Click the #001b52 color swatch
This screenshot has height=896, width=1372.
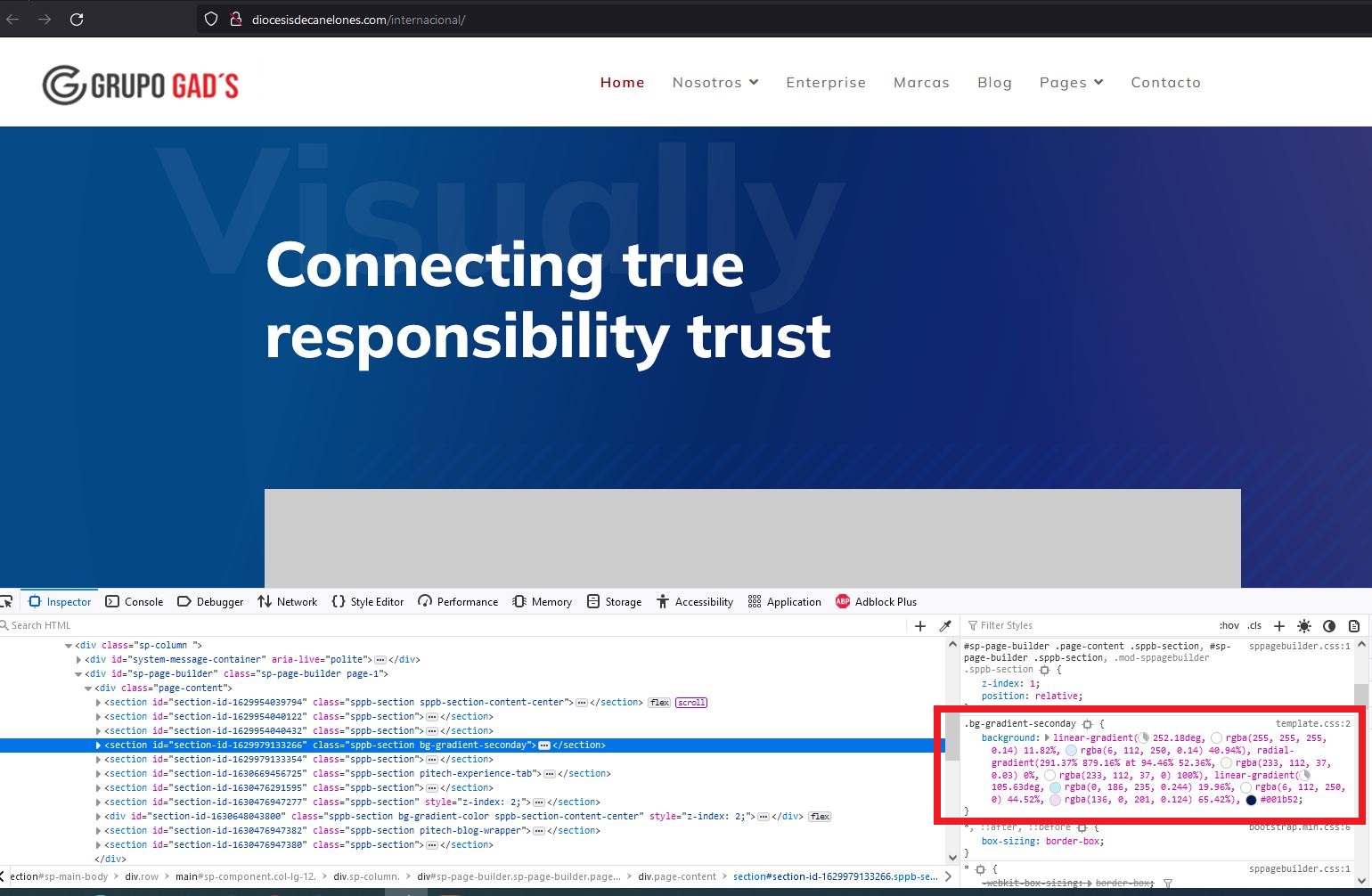point(1251,800)
